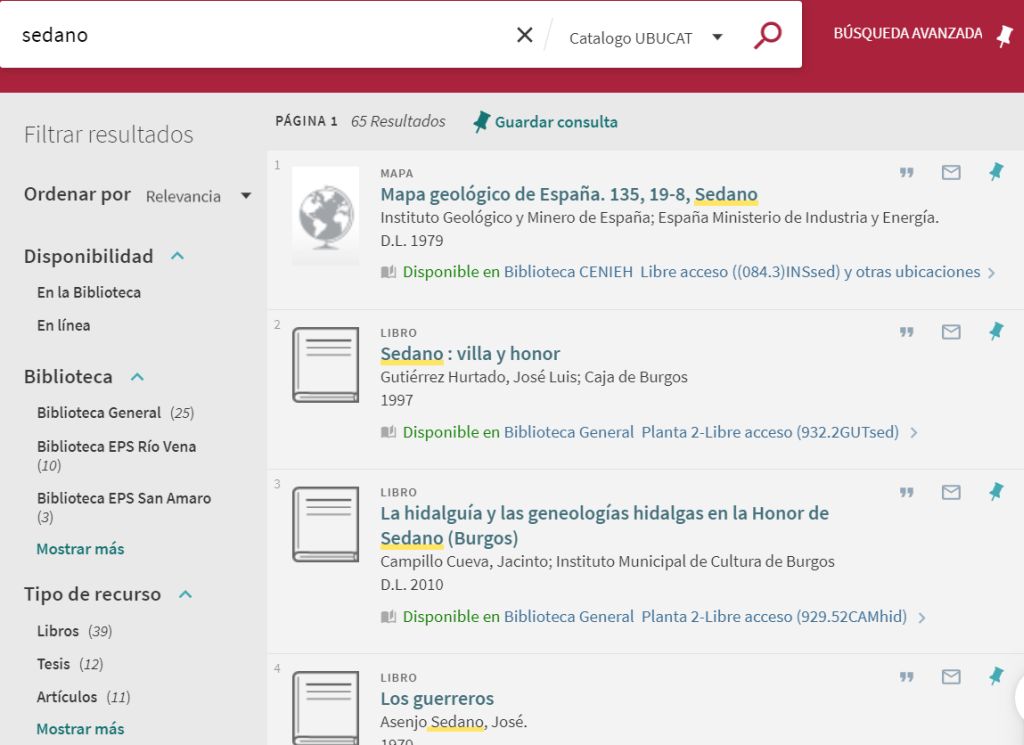Open title Los guerreros
The image size is (1024, 745).
(x=437, y=699)
